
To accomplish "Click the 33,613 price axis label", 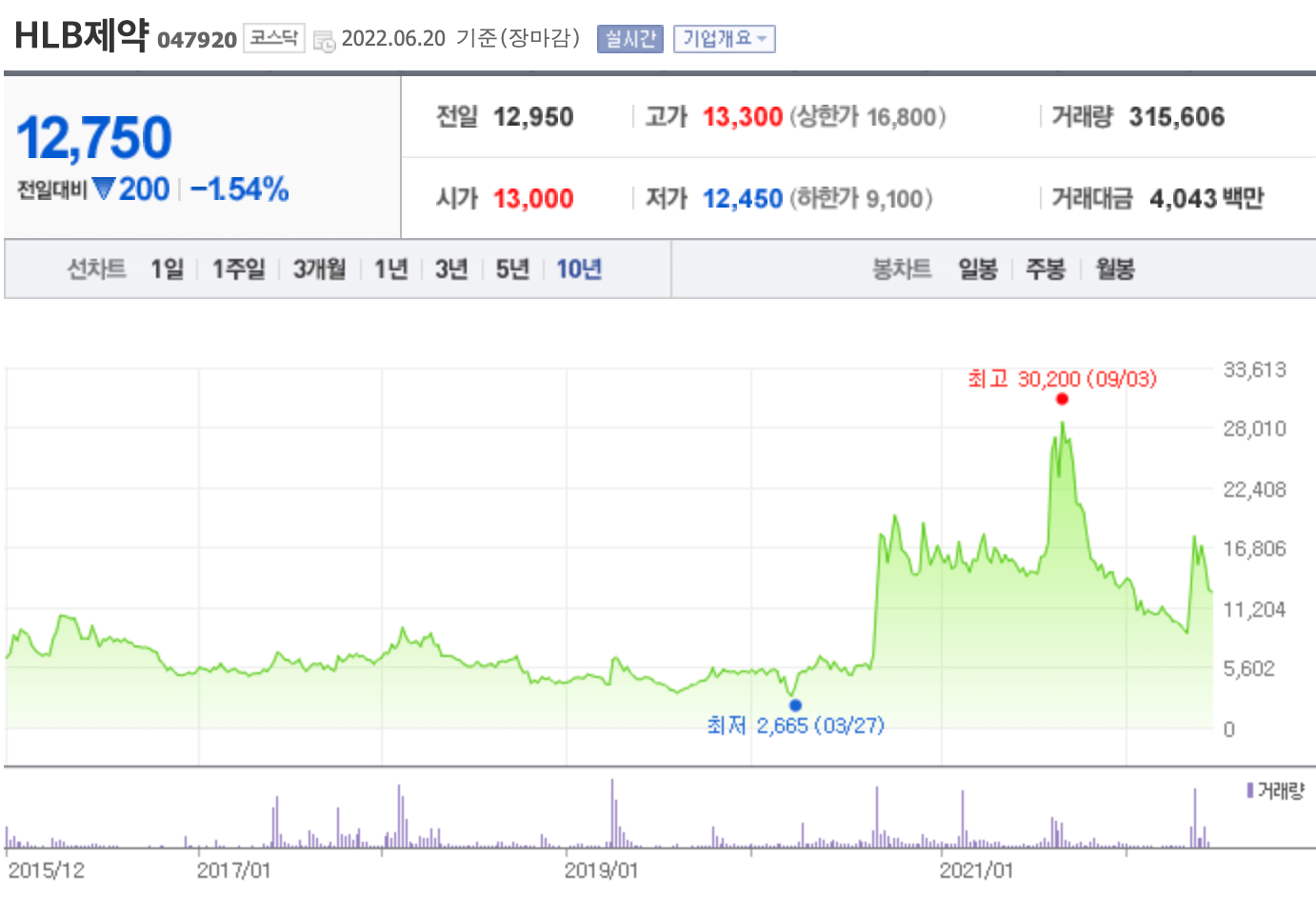I will pyautogui.click(x=1254, y=369).
